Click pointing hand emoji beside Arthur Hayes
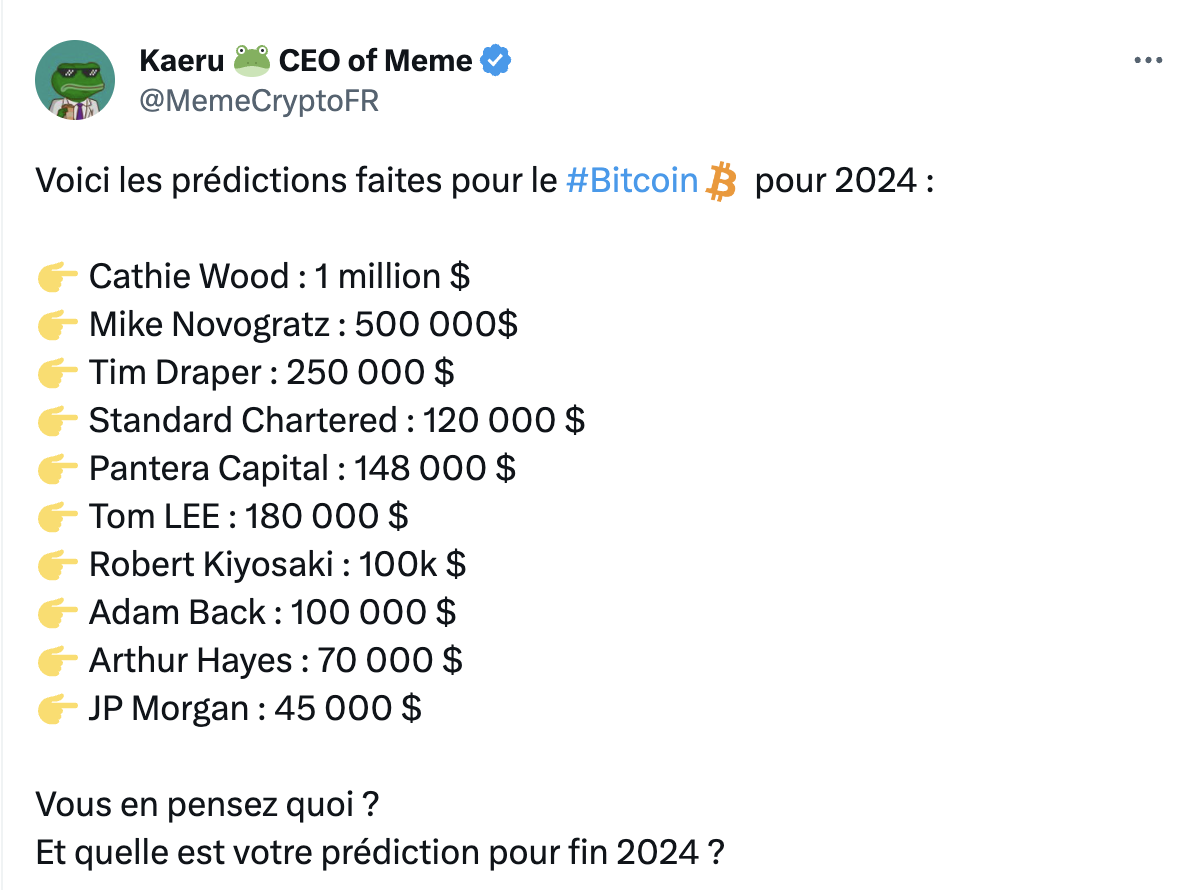 coord(58,660)
